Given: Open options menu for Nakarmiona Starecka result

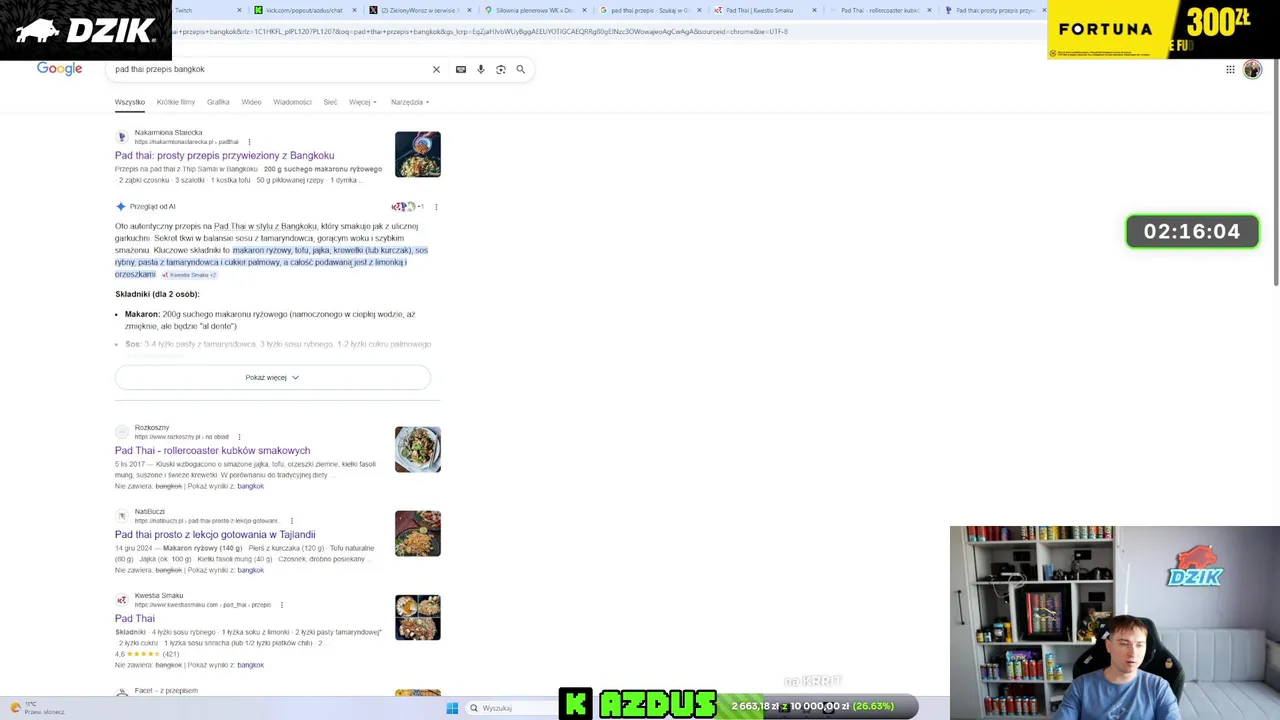Looking at the screenshot, I should (249, 142).
